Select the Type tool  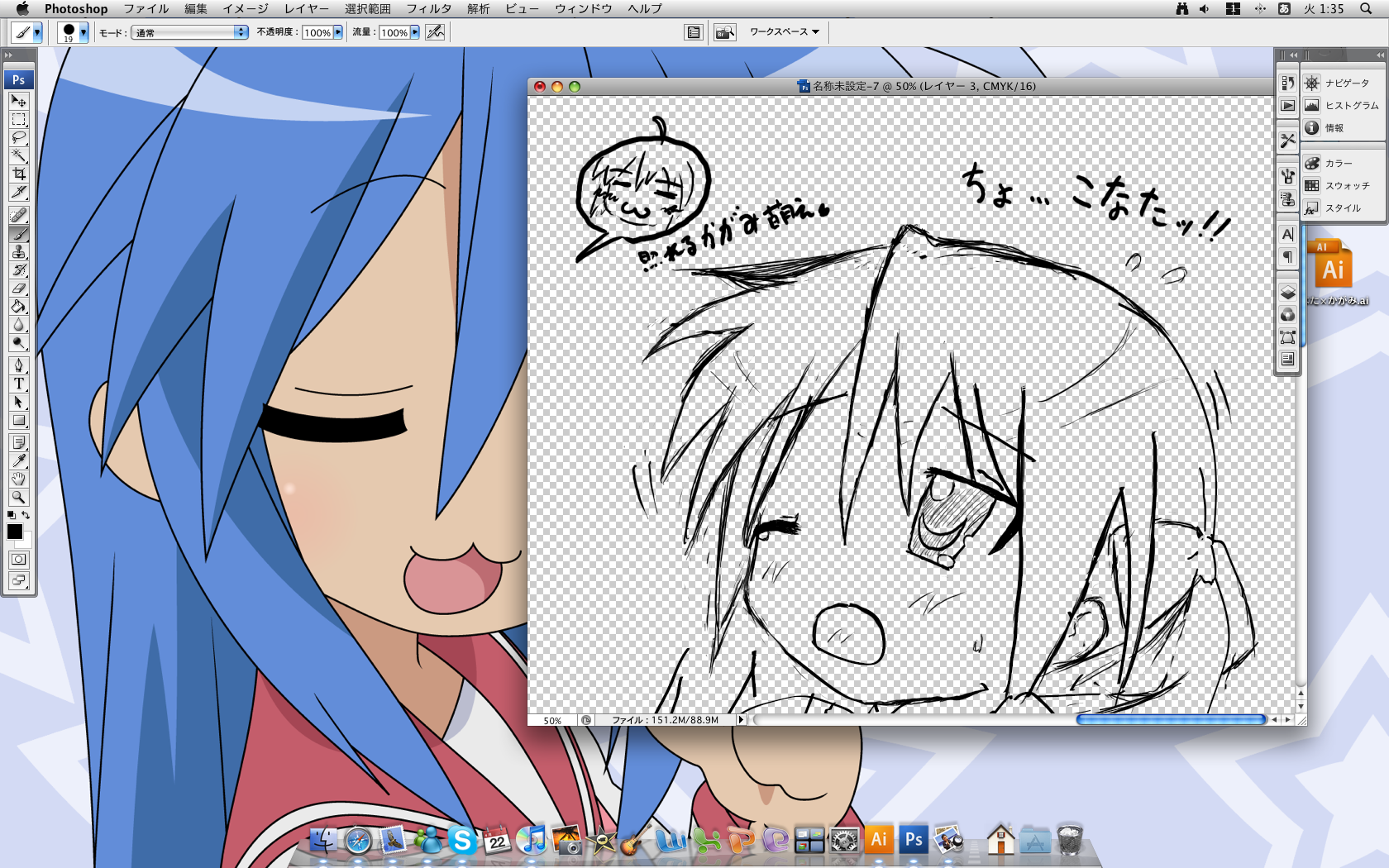click(19, 384)
